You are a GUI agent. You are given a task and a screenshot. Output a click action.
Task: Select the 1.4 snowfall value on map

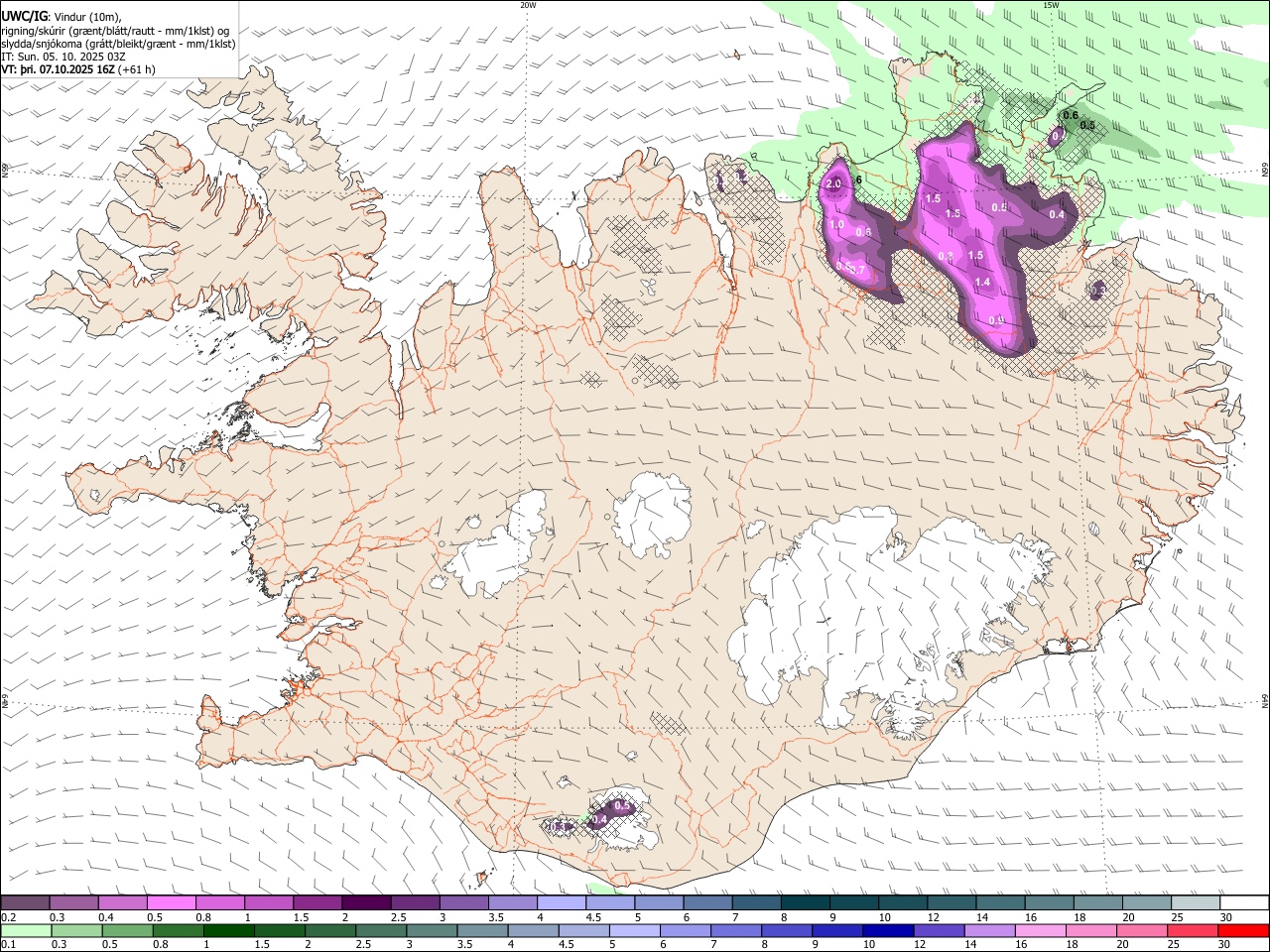pos(982,283)
